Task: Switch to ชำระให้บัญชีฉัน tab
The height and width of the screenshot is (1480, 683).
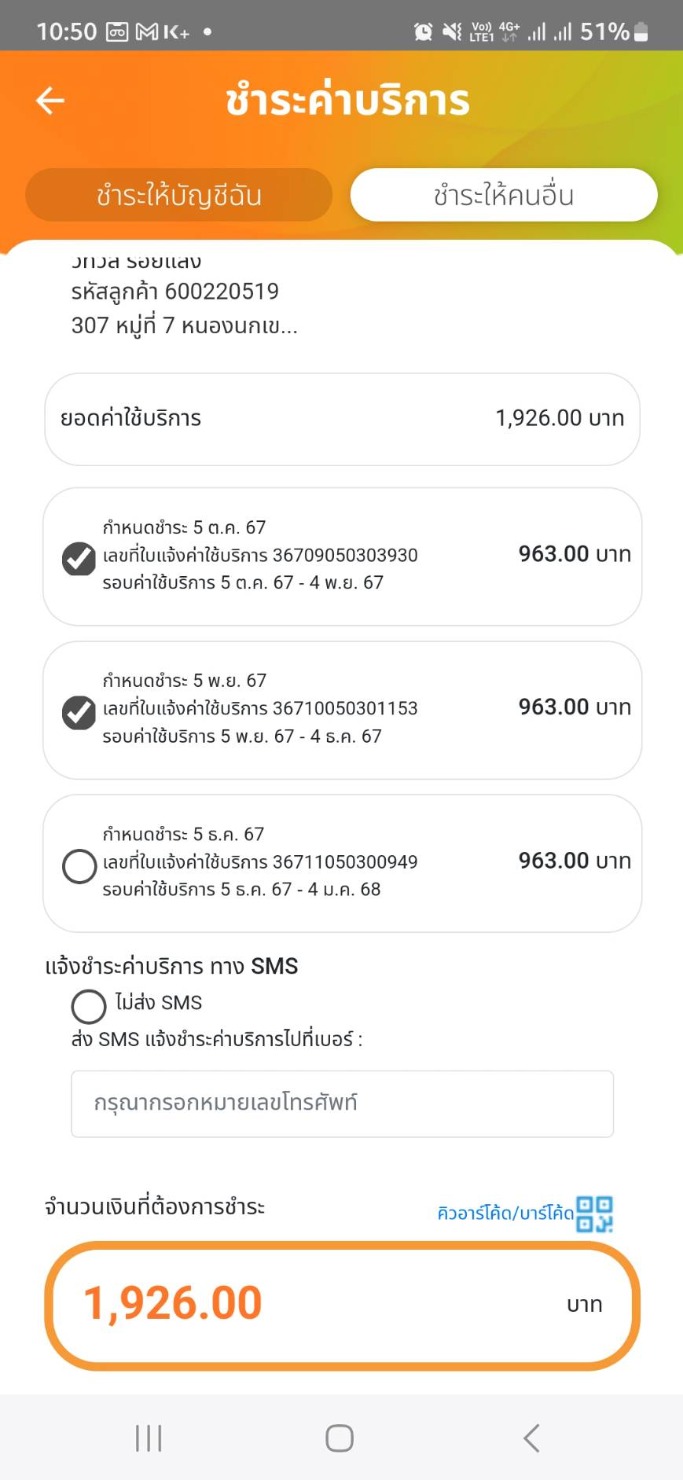Action: (179, 195)
